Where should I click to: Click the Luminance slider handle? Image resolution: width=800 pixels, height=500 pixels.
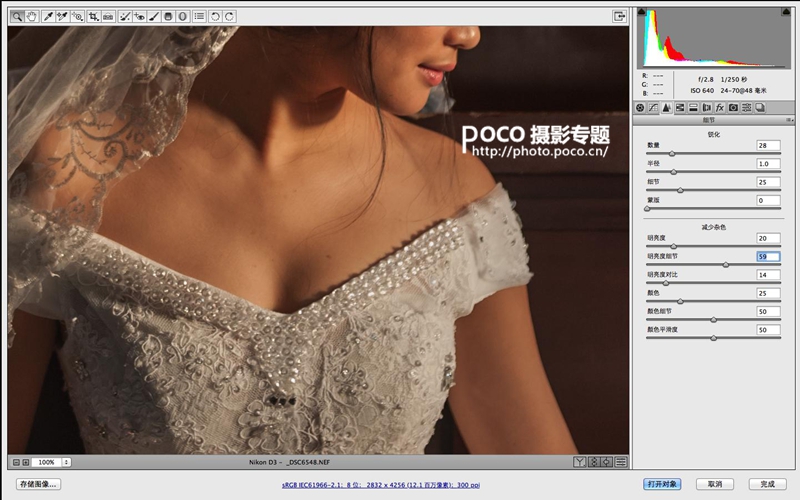click(673, 246)
